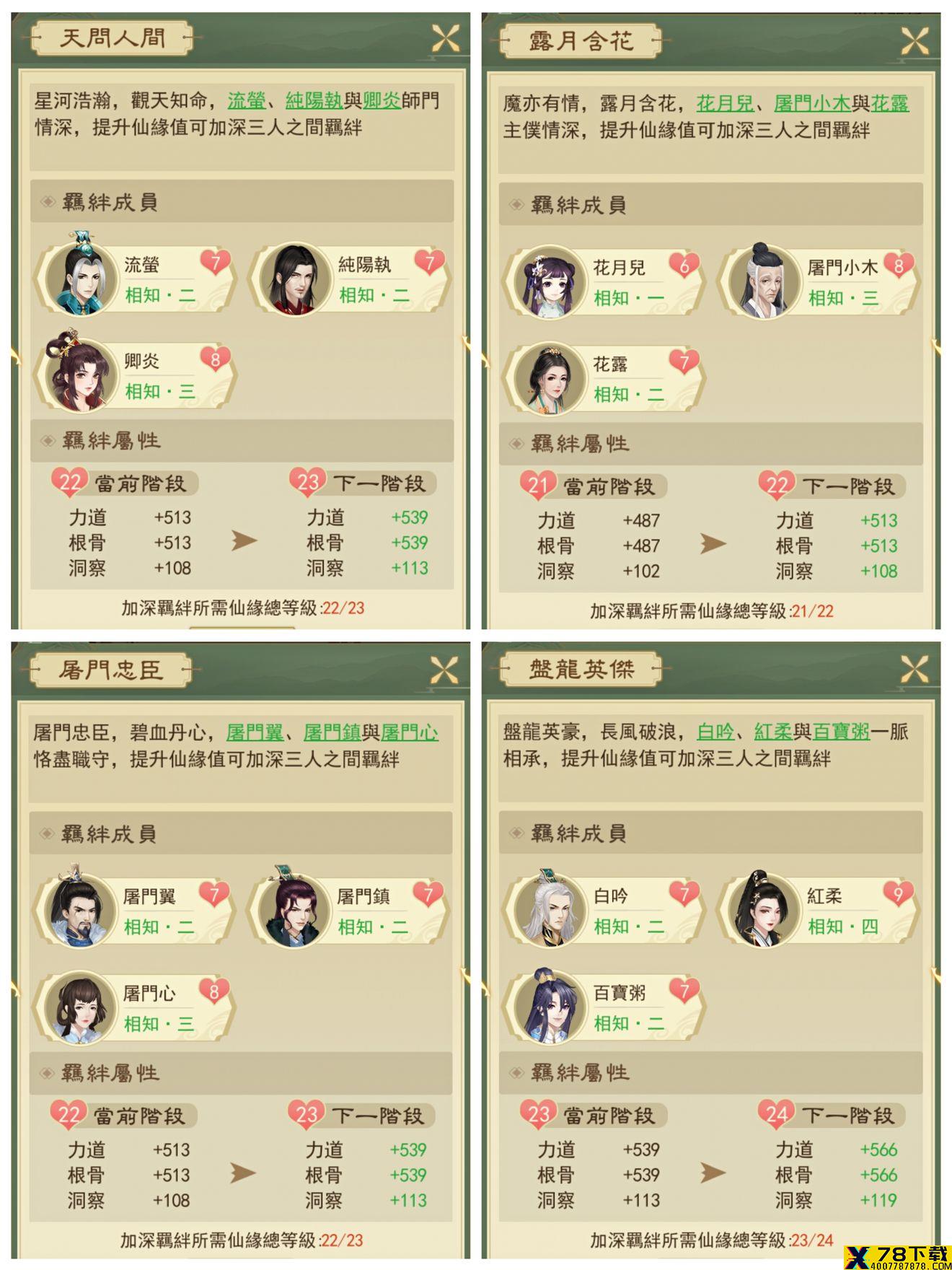Select 屠門心 member card
The width and height of the screenshot is (952, 1270).
[x=136, y=1007]
